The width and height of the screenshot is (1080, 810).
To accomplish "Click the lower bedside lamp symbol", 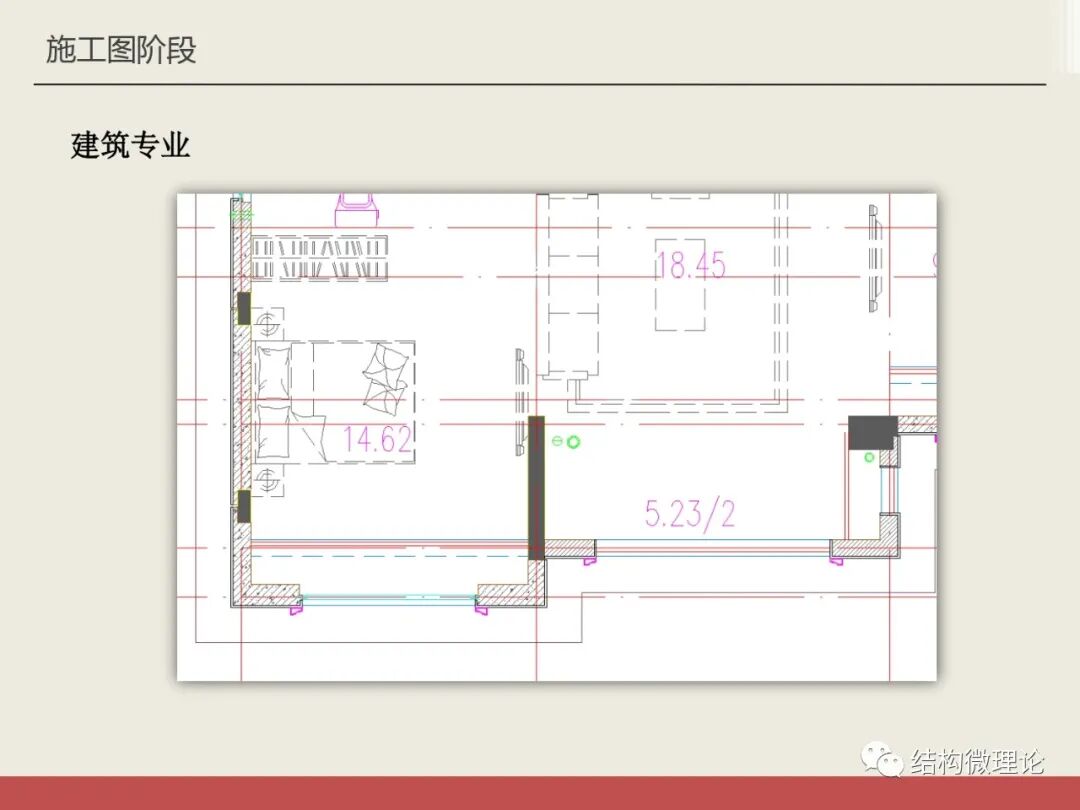I will pos(268,479).
